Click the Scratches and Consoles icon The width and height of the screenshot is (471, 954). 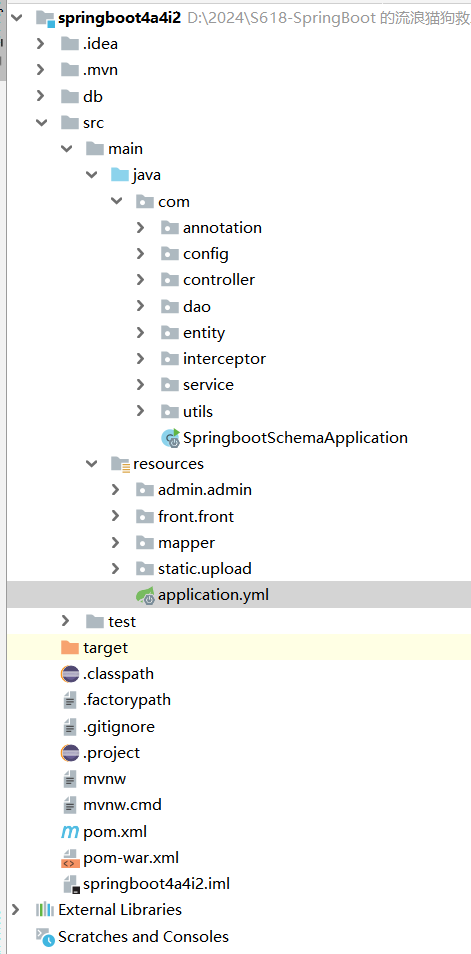[x=45, y=937]
